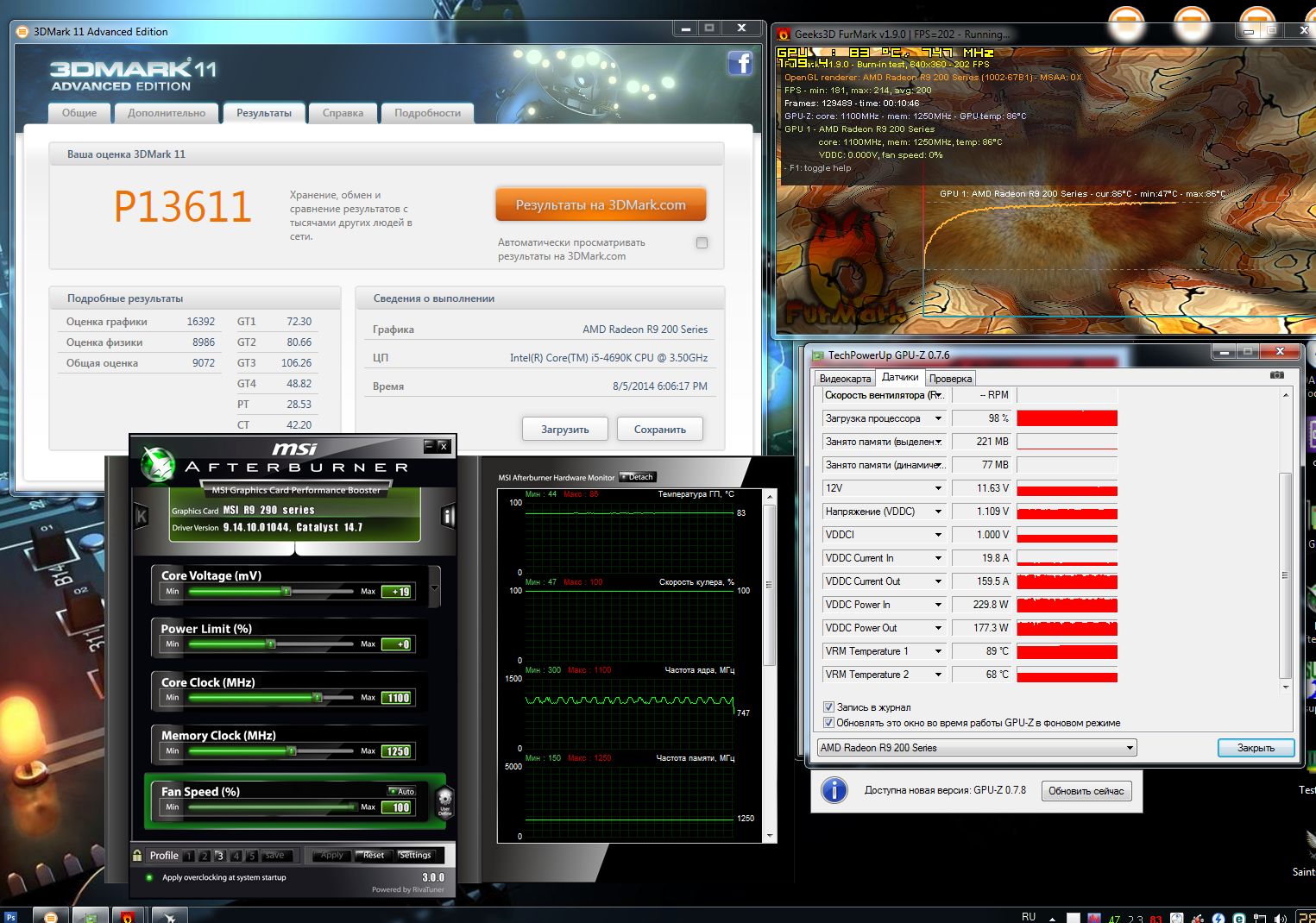Click the Core Clock value field 1100
The width and height of the screenshot is (1316, 923).
[x=398, y=698]
